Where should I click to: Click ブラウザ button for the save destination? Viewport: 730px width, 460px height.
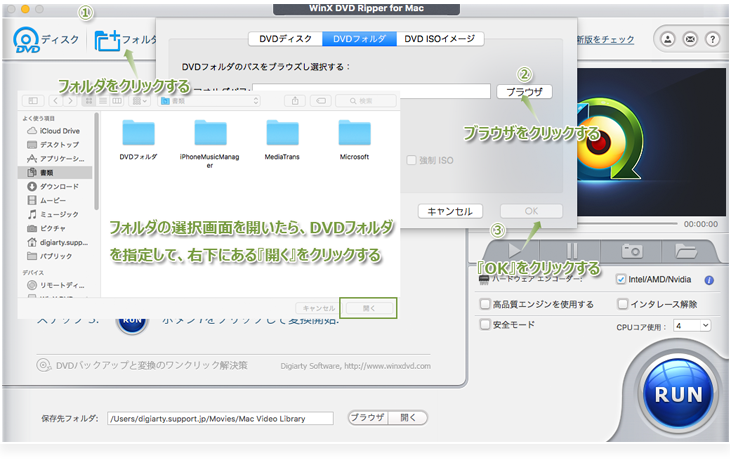coord(367,418)
